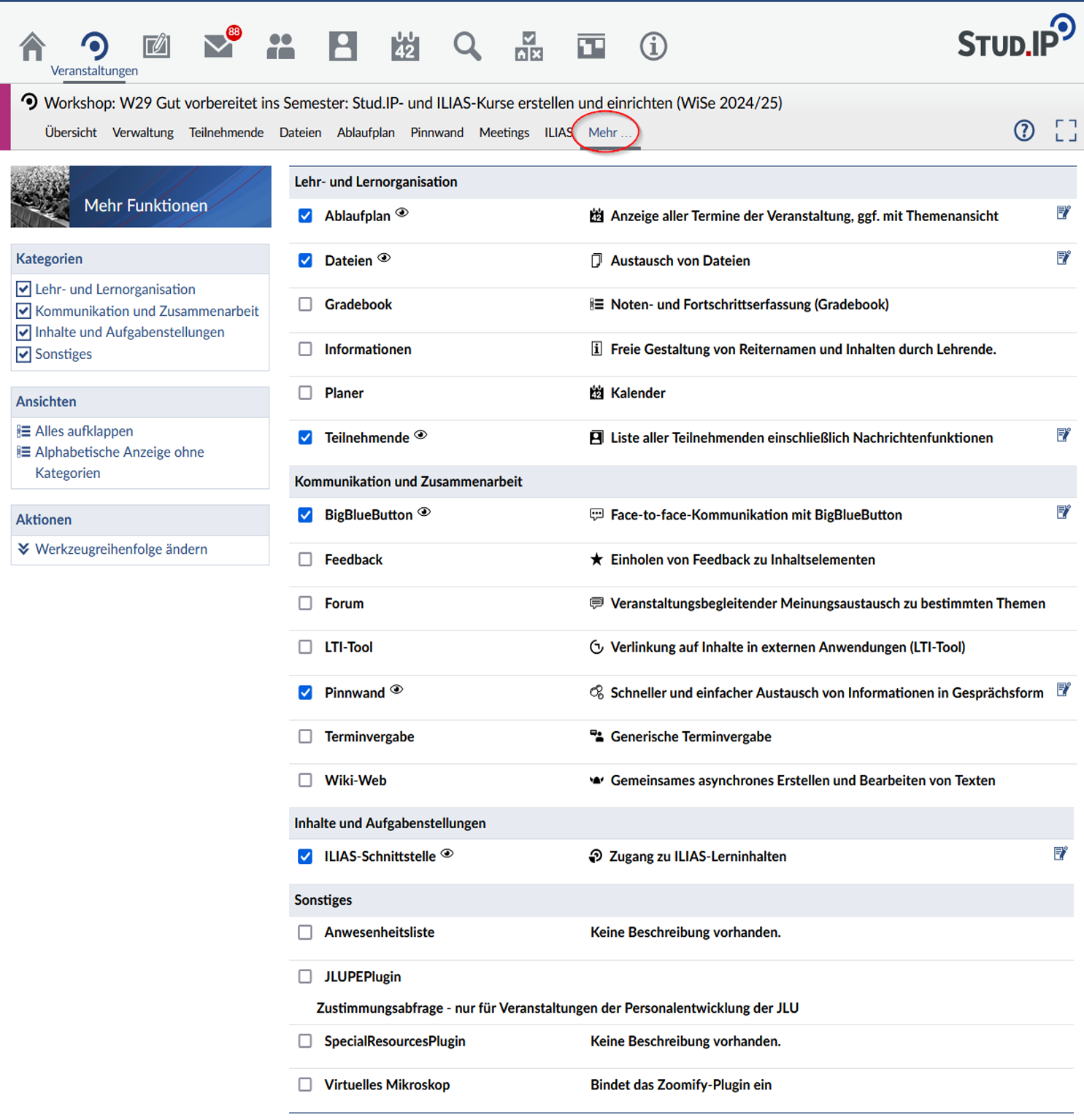Click Alphabetische Anzeige ohne Kategorien link
This screenshot has height=1120, width=1084.
[119, 452]
